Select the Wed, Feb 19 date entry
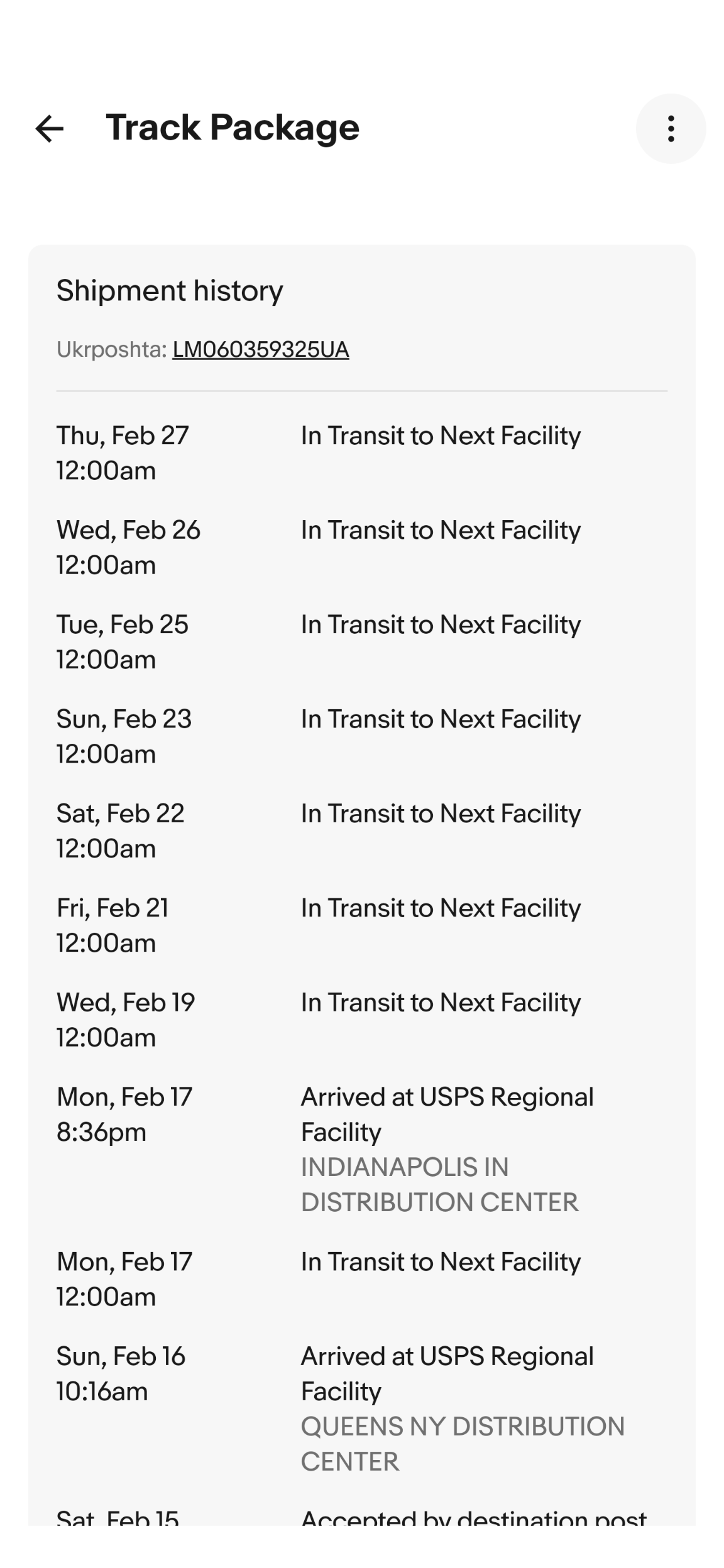724x1568 pixels. [x=126, y=1019]
